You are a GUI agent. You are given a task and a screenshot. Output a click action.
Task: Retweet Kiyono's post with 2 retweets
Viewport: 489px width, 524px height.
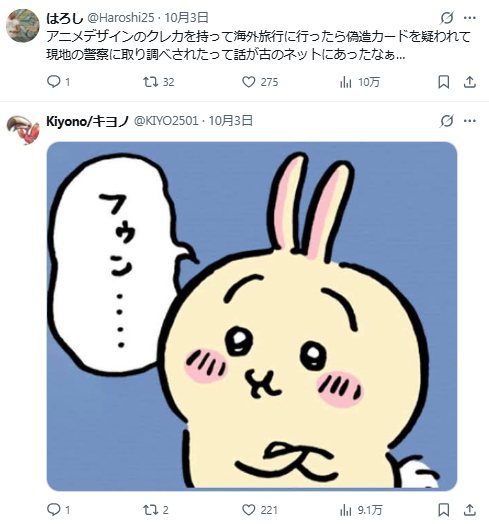tap(150, 510)
